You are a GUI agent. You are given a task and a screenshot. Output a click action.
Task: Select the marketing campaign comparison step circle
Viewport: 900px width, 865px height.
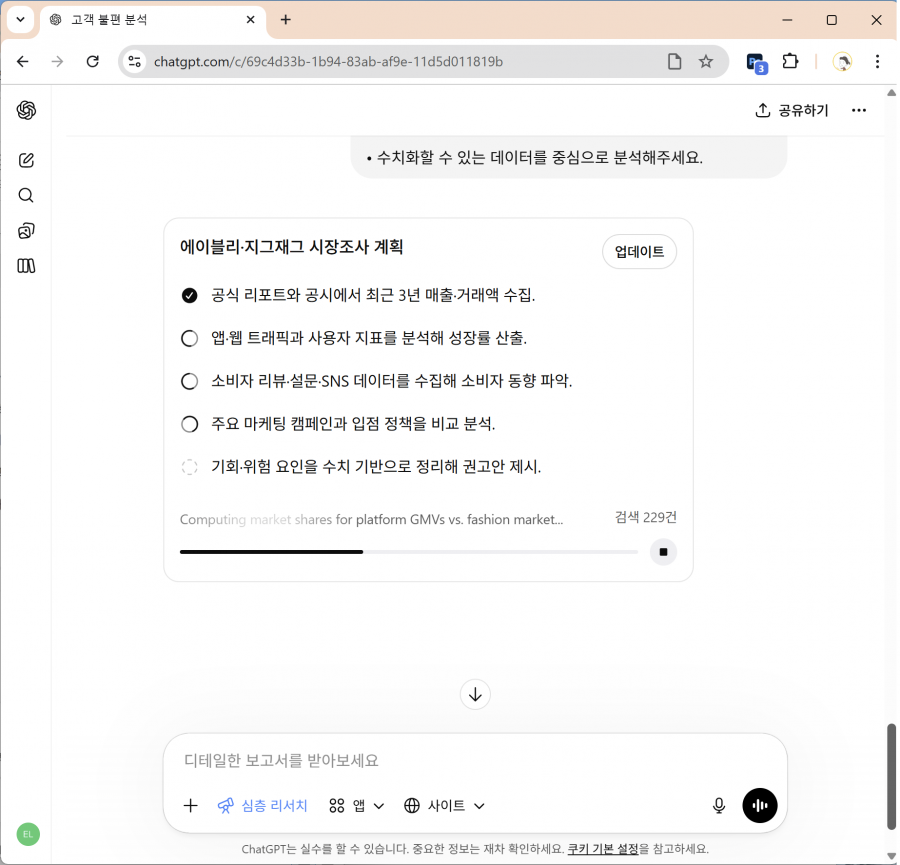pyautogui.click(x=190, y=424)
